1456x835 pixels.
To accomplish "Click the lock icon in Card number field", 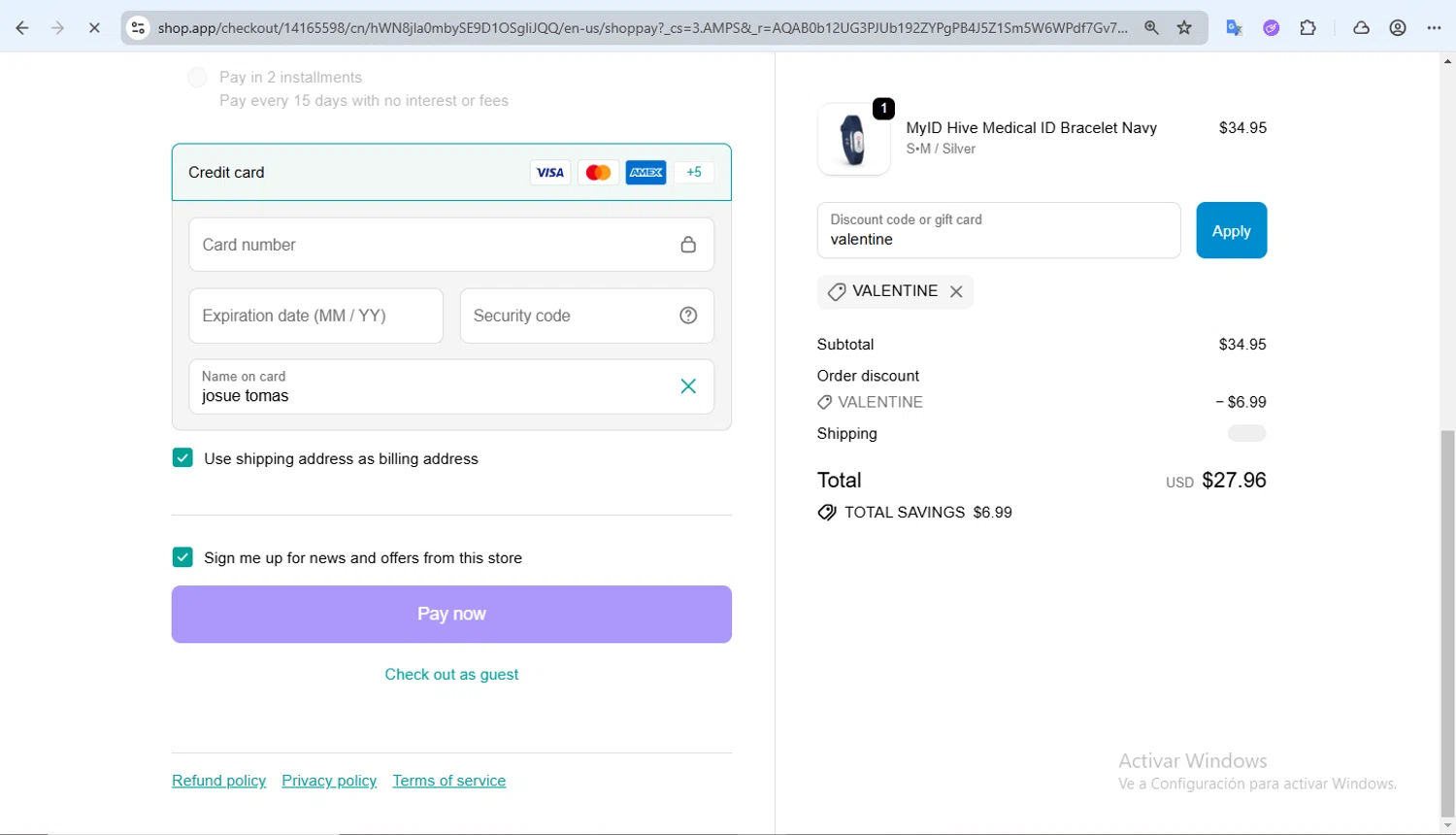I will coord(688,245).
